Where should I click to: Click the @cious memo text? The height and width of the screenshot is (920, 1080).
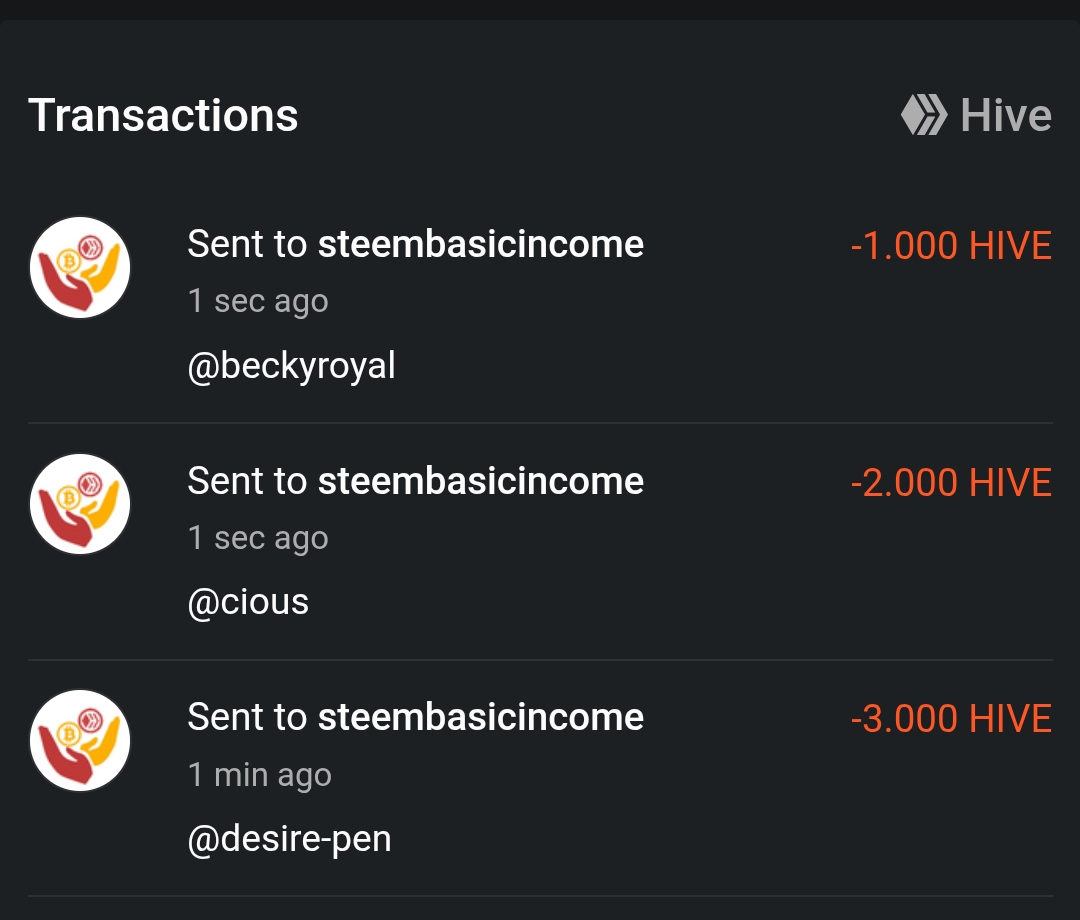pos(248,602)
